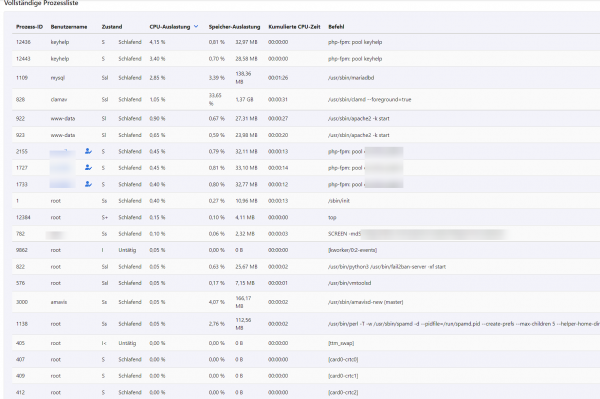The width and height of the screenshot is (600, 399).
Task: Sort by Befehl column header
Action: click(336, 27)
